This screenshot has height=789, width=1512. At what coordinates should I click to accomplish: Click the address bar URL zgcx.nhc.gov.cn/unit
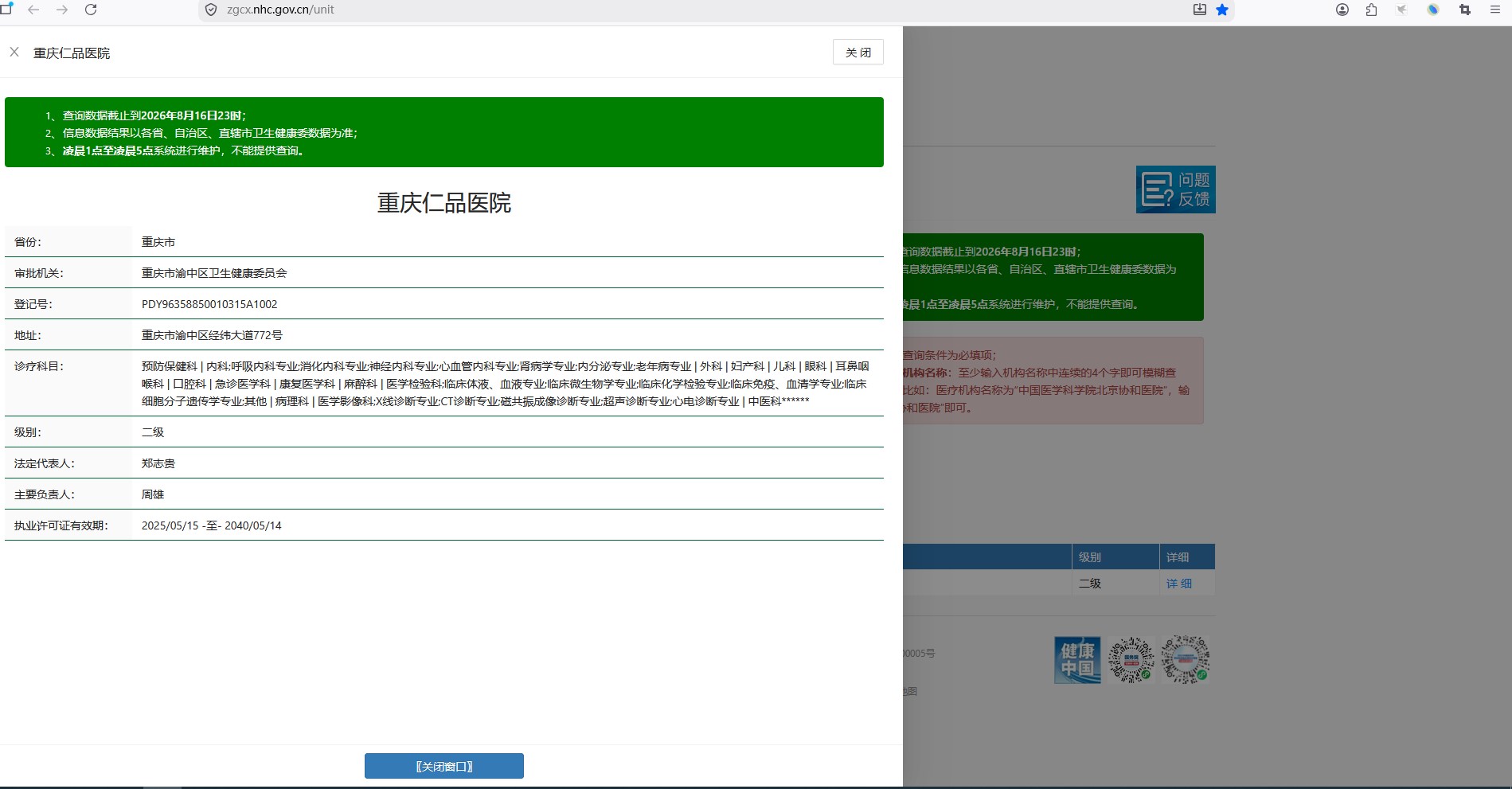(x=280, y=10)
